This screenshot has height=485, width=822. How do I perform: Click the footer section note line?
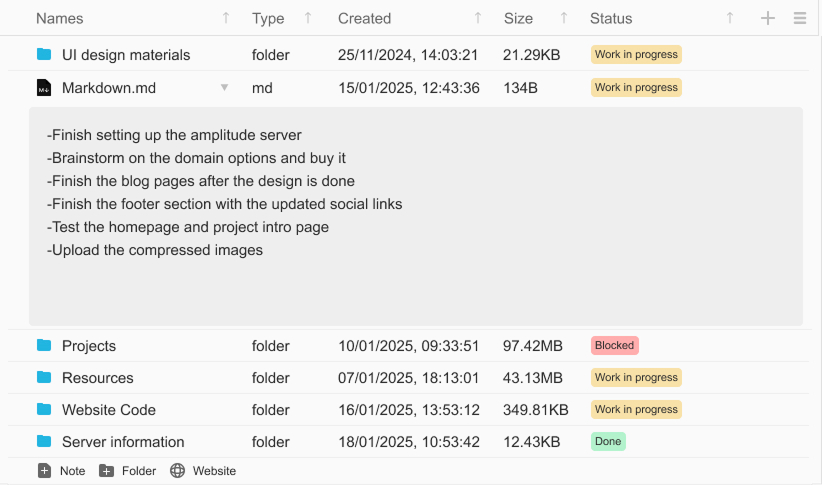pyautogui.click(x=224, y=204)
